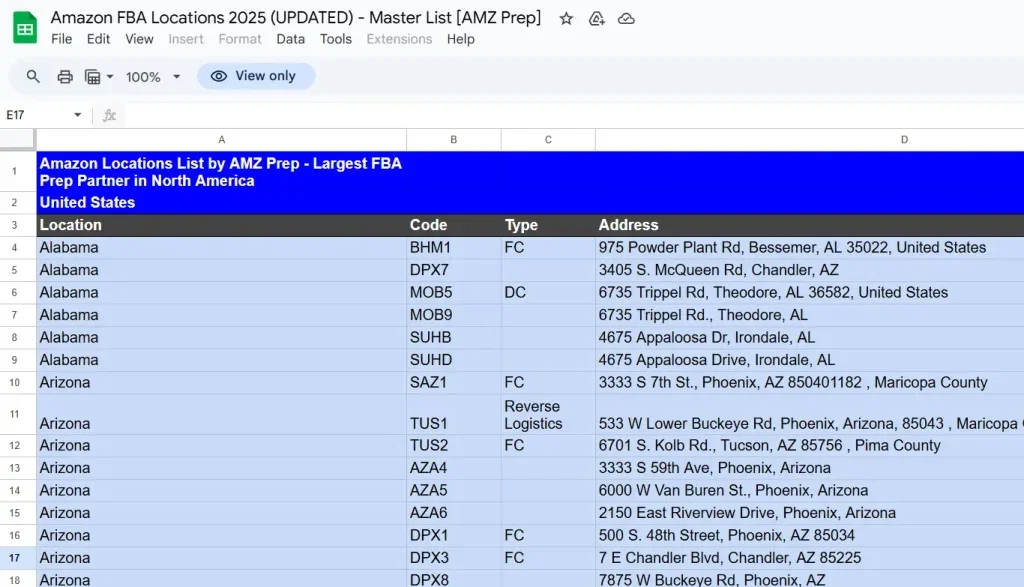
Task: Open the View menu
Action: (x=139, y=39)
